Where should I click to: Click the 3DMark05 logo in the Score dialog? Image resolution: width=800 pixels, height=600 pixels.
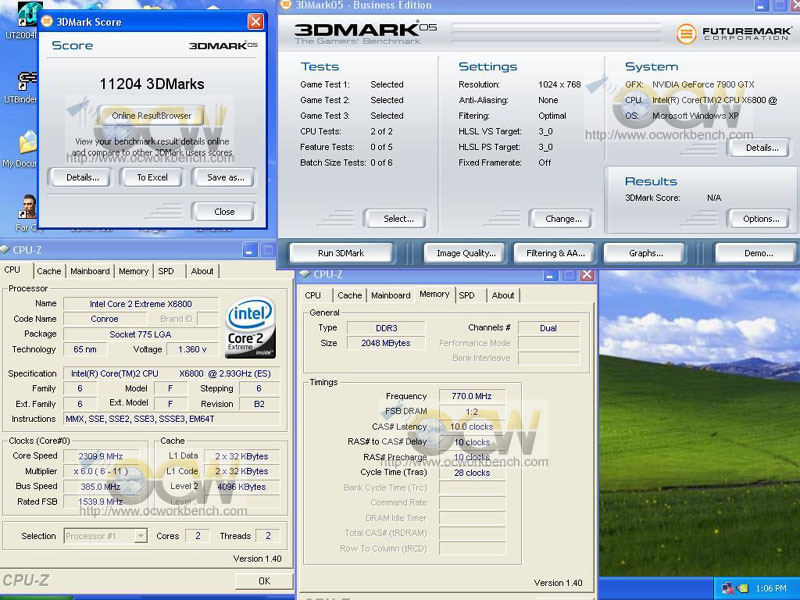(x=223, y=45)
